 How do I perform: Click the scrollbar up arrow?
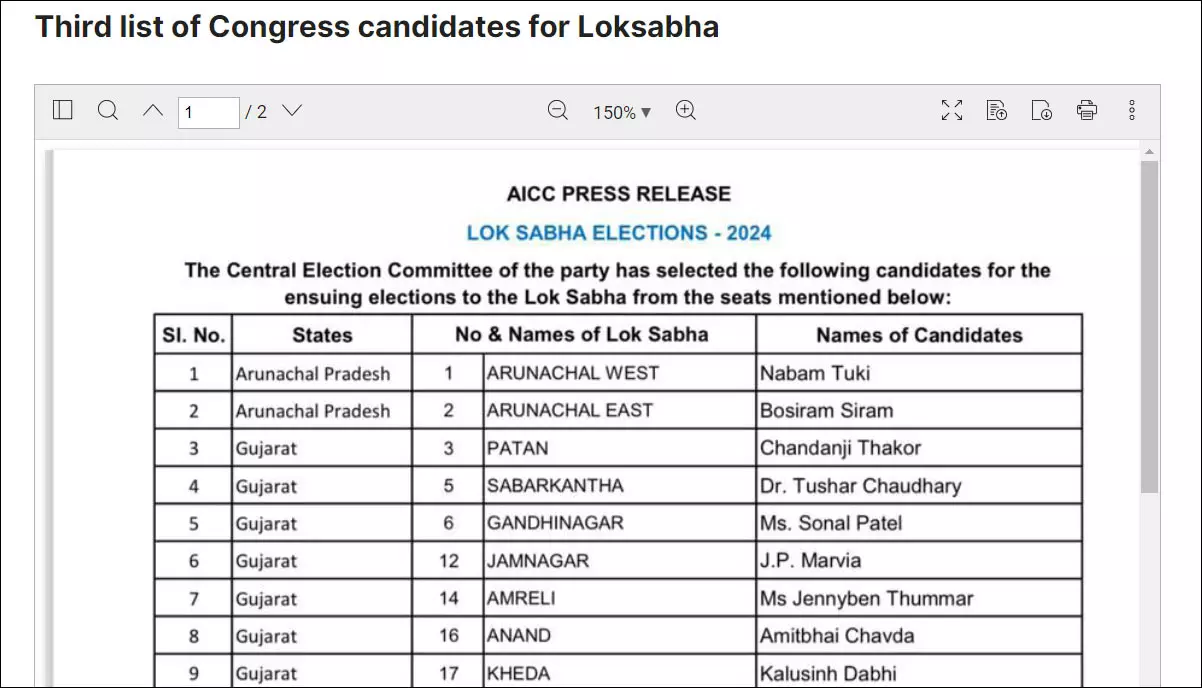(1149, 152)
